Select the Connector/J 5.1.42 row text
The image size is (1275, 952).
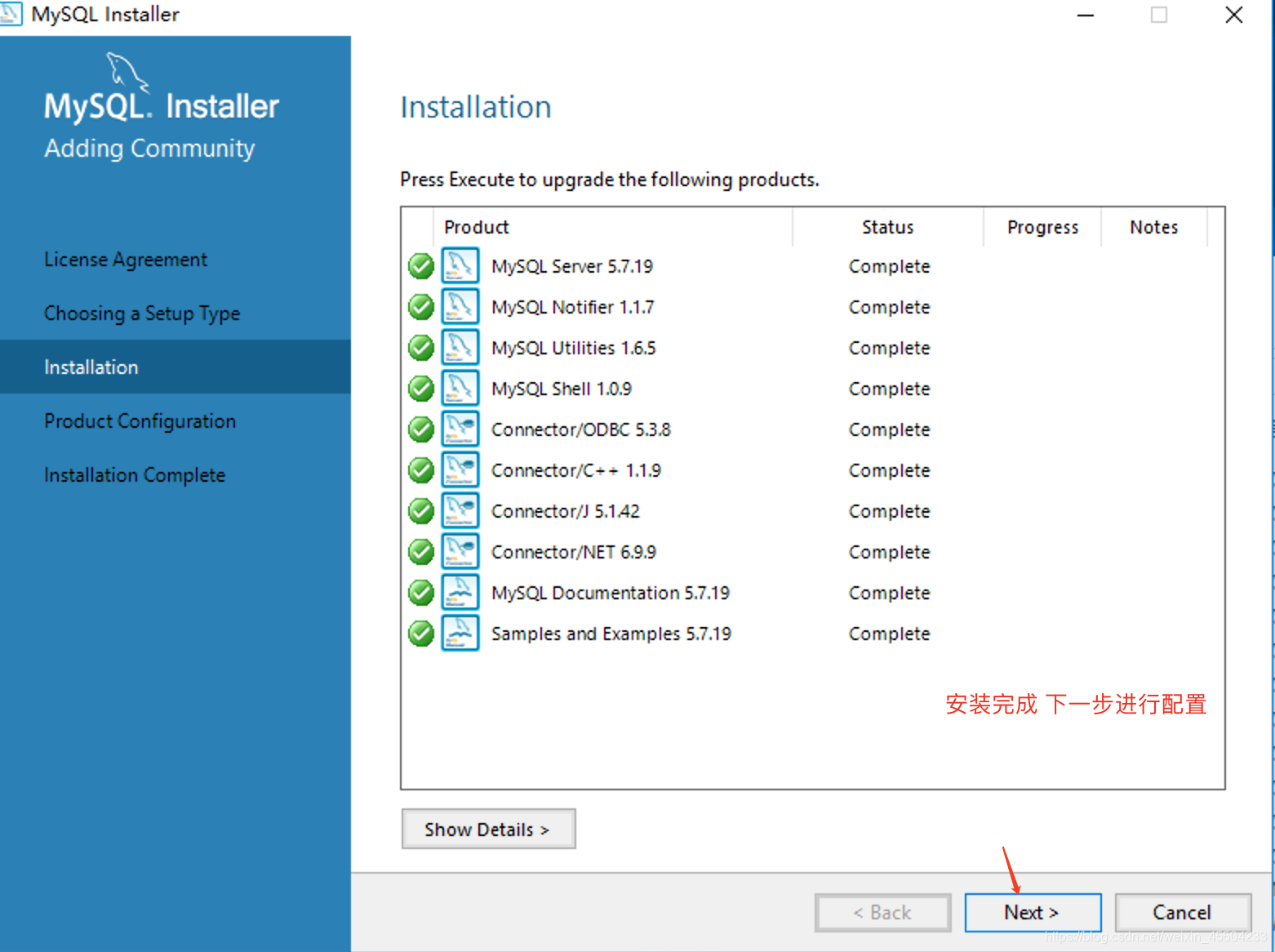(566, 511)
